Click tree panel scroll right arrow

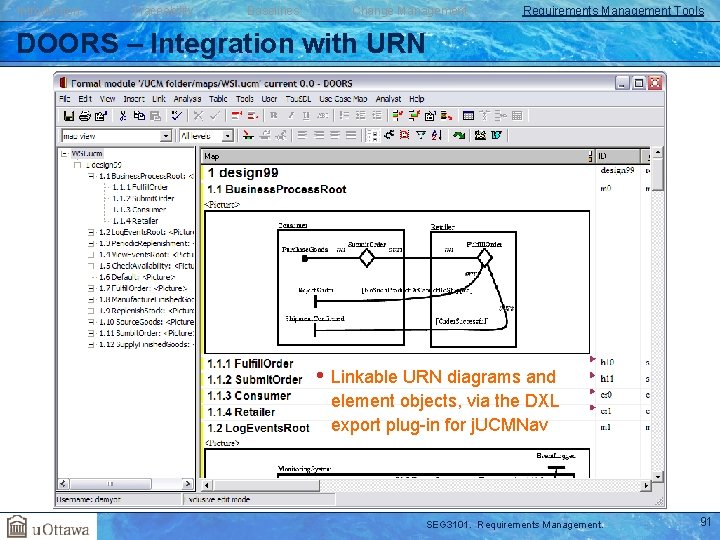[x=187, y=484]
